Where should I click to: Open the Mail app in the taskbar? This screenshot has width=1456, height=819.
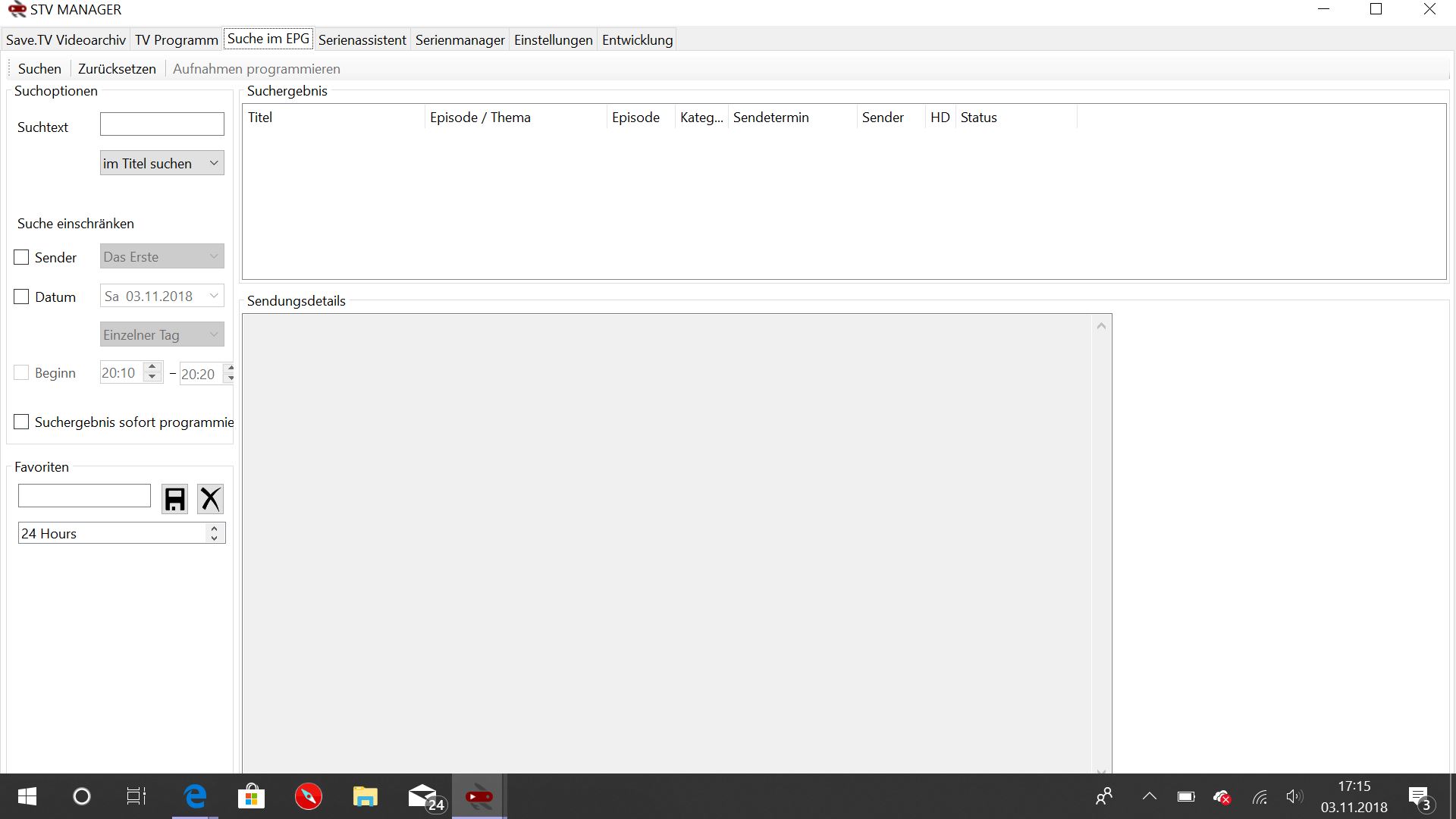[423, 796]
